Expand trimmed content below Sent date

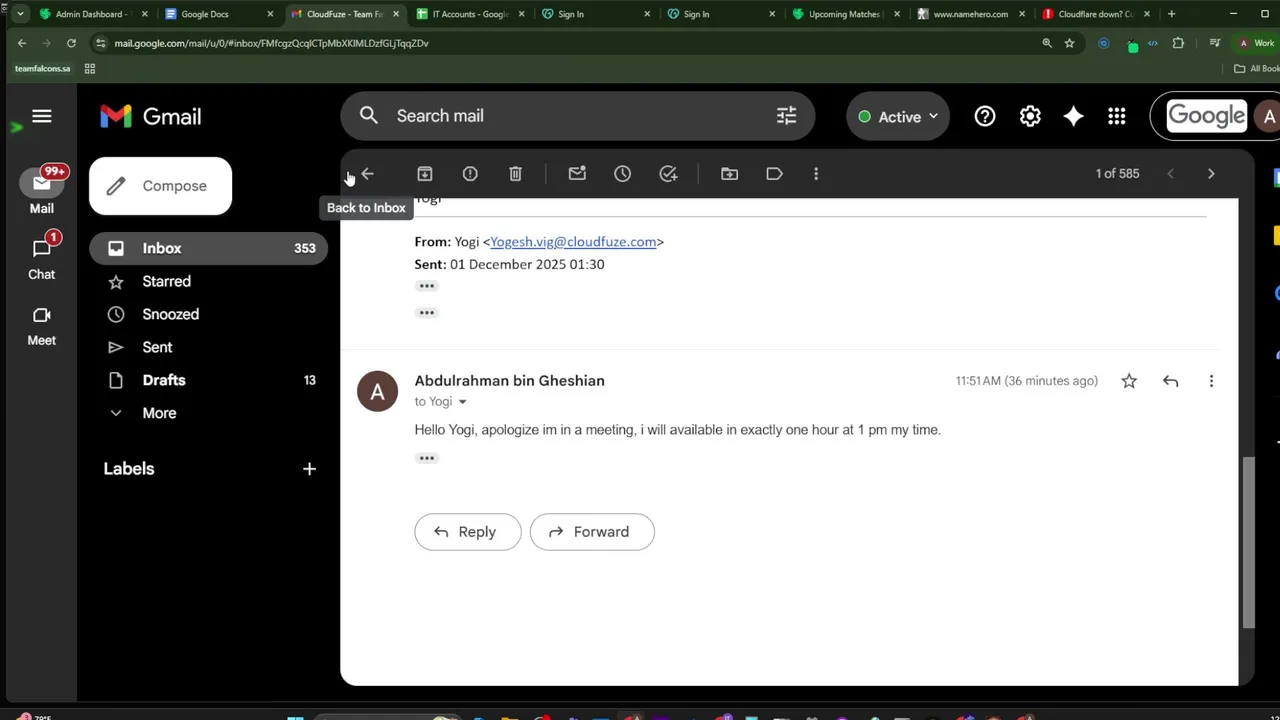427,286
